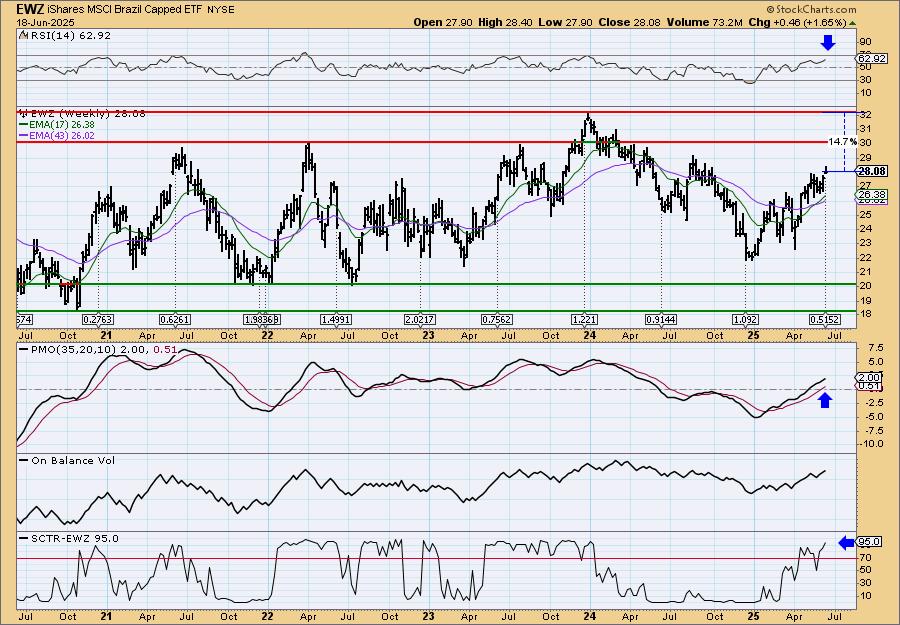Click the 2.00 PMO axis value tag
This screenshot has height=625, width=900.
pyautogui.click(x=869, y=377)
